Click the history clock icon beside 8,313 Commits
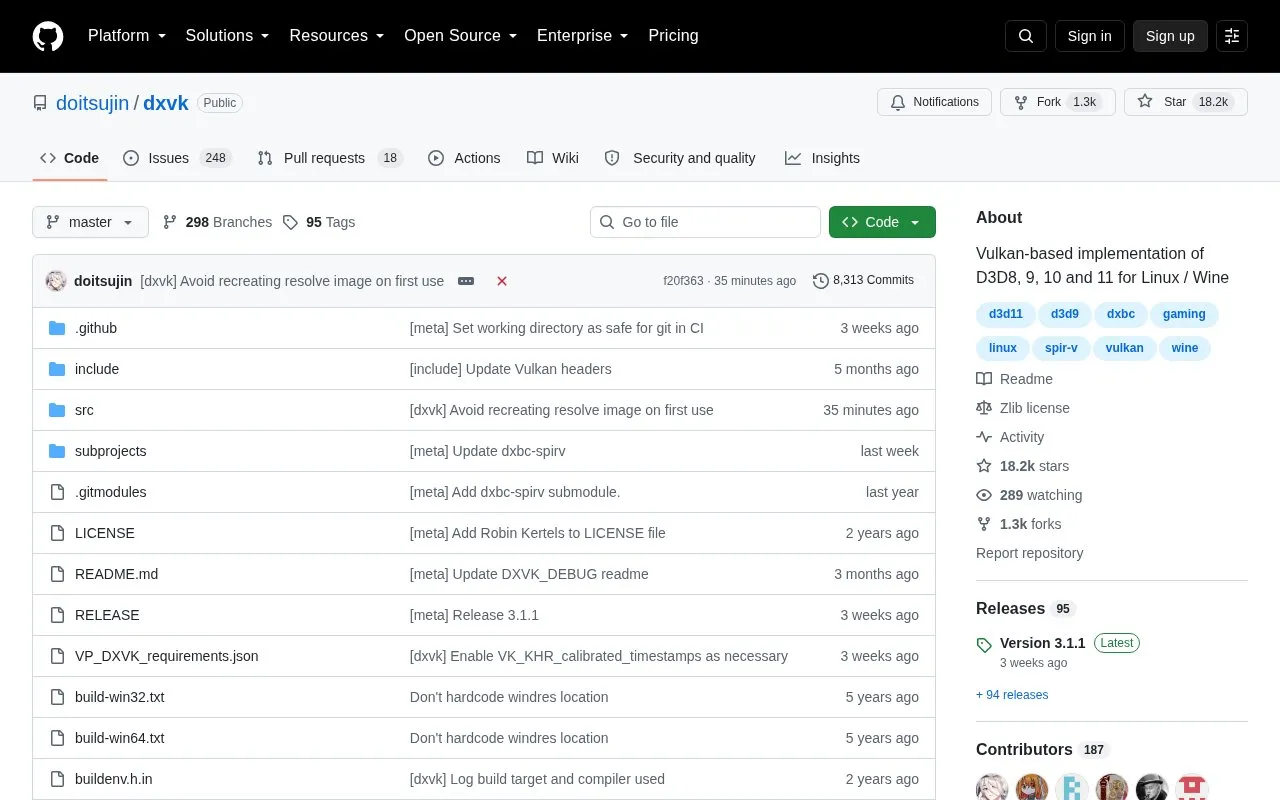The width and height of the screenshot is (1280, 800). tap(821, 281)
